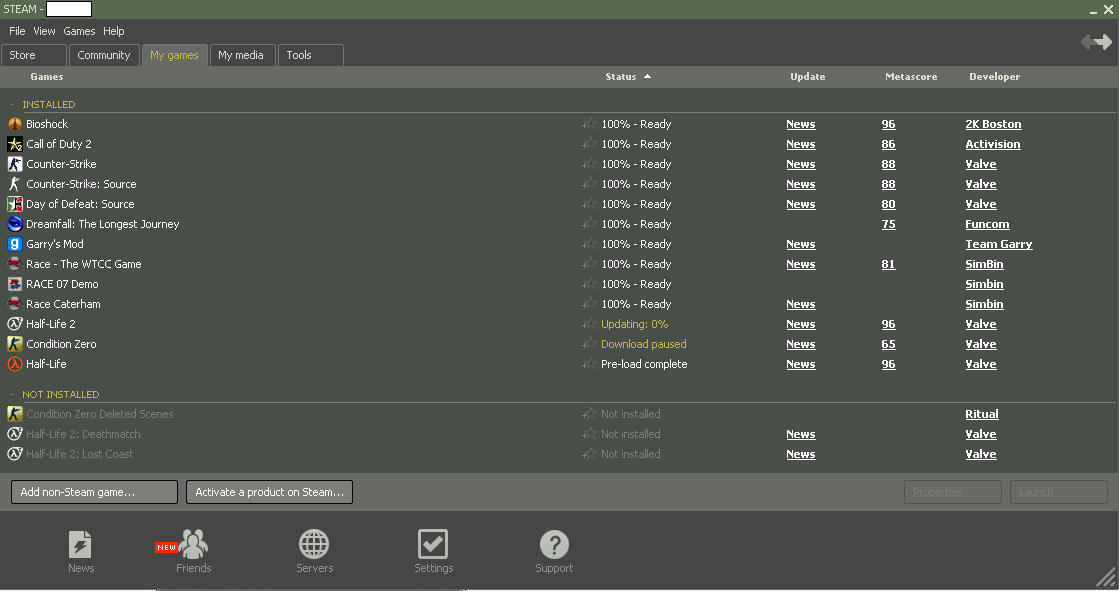Open the 2K Boston developer link
The width and height of the screenshot is (1119, 591).
993,124
